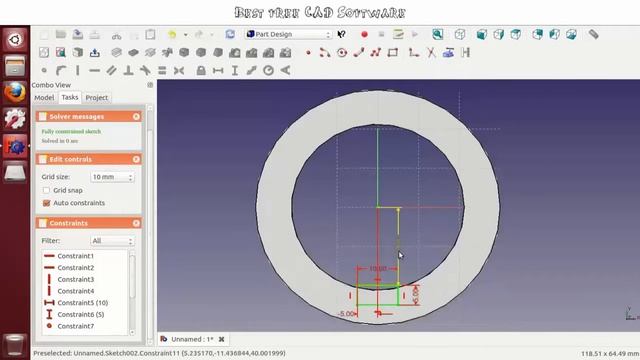Image resolution: width=640 pixels, height=360 pixels.
Task: Click the Measure distance ruler icon
Action: (x=593, y=34)
